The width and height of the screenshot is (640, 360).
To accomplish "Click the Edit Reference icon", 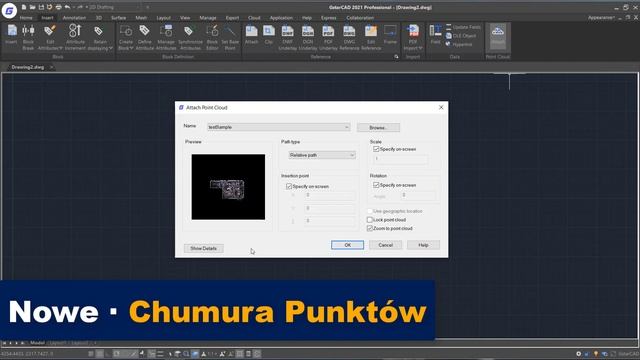I will click(x=371, y=37).
